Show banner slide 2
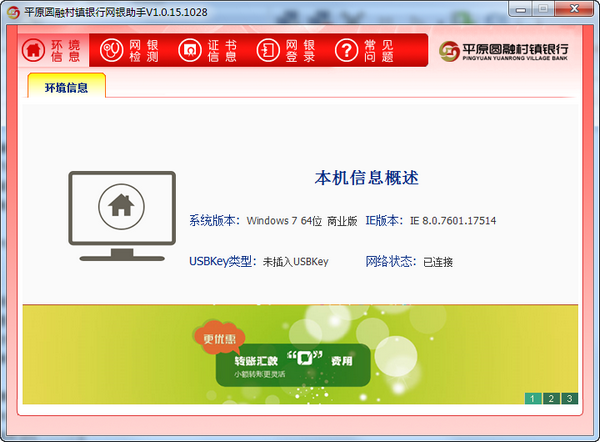 point(551,398)
